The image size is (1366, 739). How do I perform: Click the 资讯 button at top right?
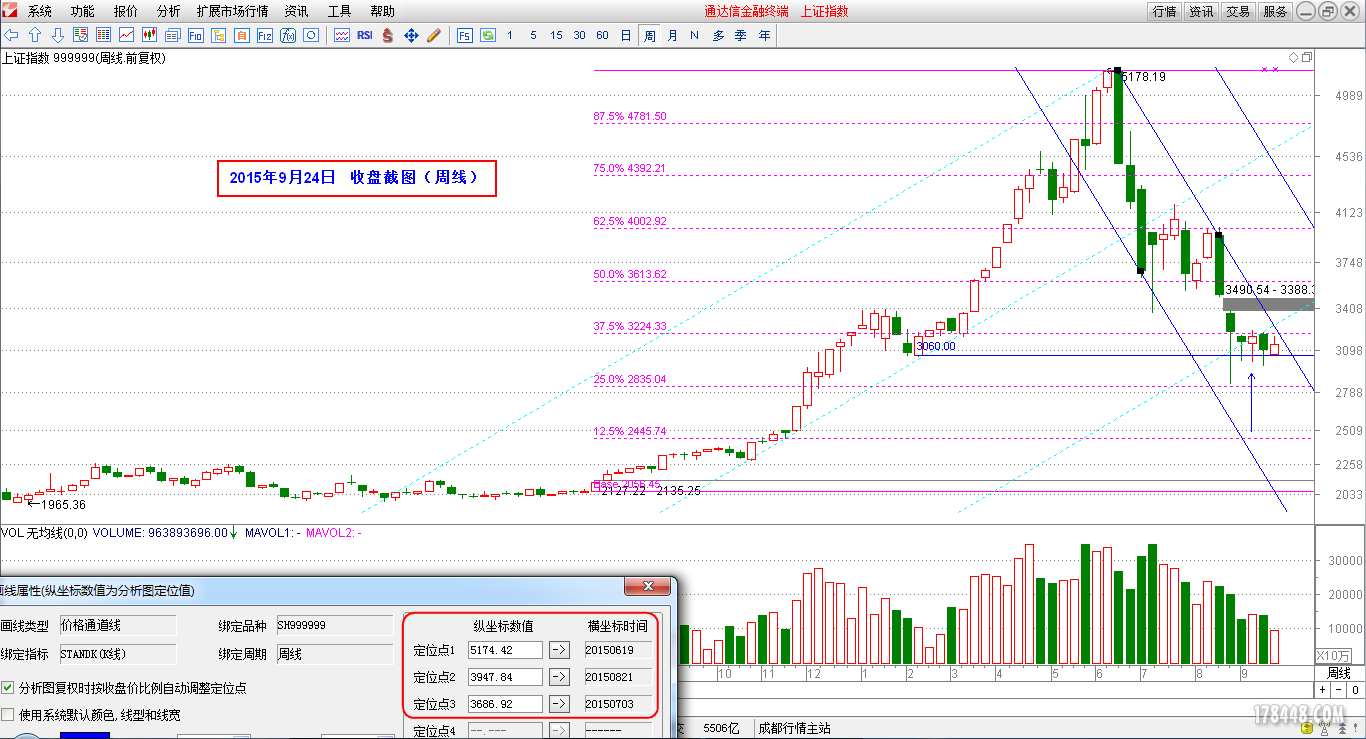pyautogui.click(x=1201, y=11)
